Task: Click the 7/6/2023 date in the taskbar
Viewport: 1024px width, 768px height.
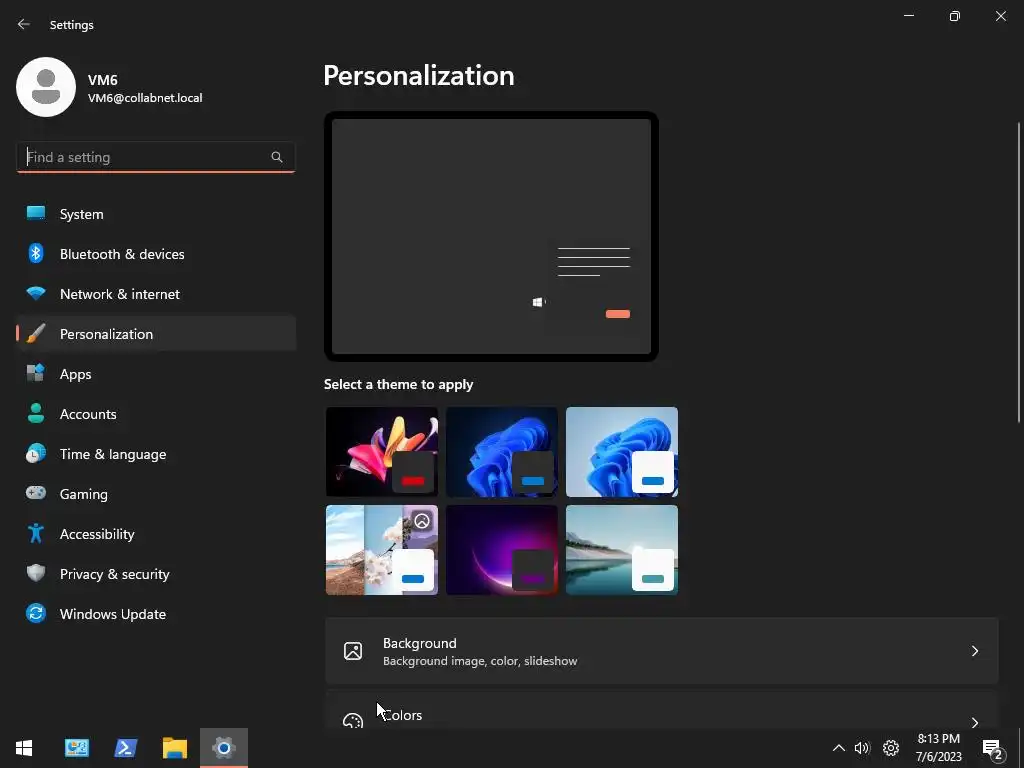Action: point(938,757)
